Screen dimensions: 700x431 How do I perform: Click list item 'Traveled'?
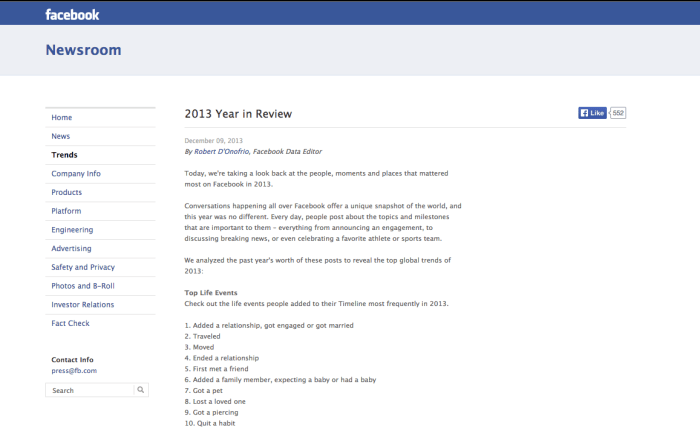(206, 336)
